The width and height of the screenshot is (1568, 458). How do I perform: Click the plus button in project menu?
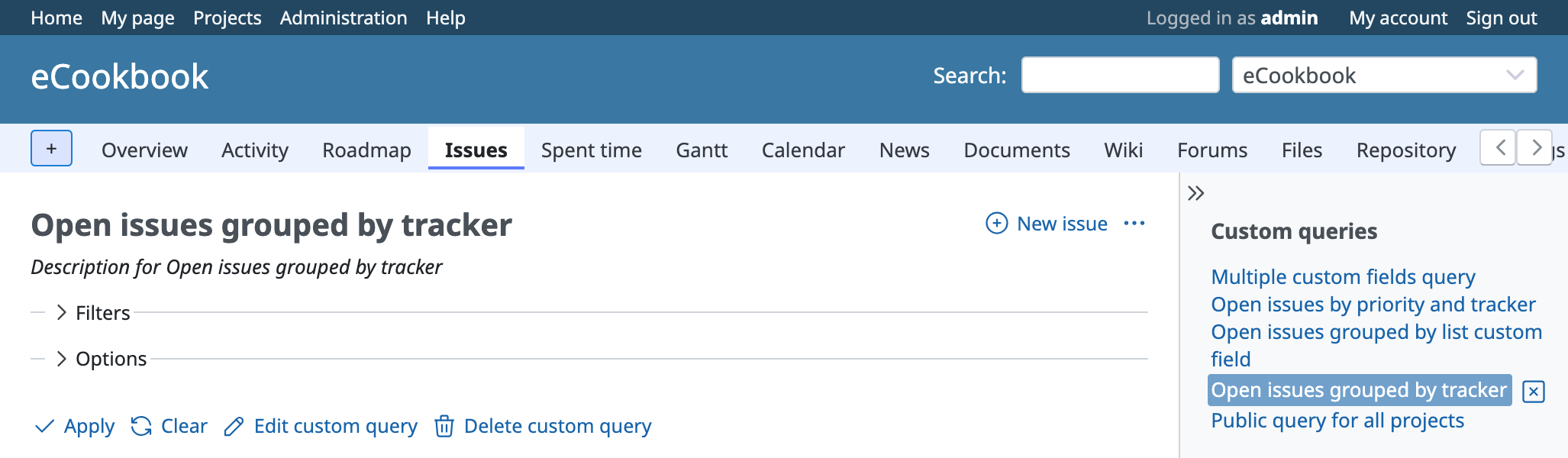coord(51,148)
